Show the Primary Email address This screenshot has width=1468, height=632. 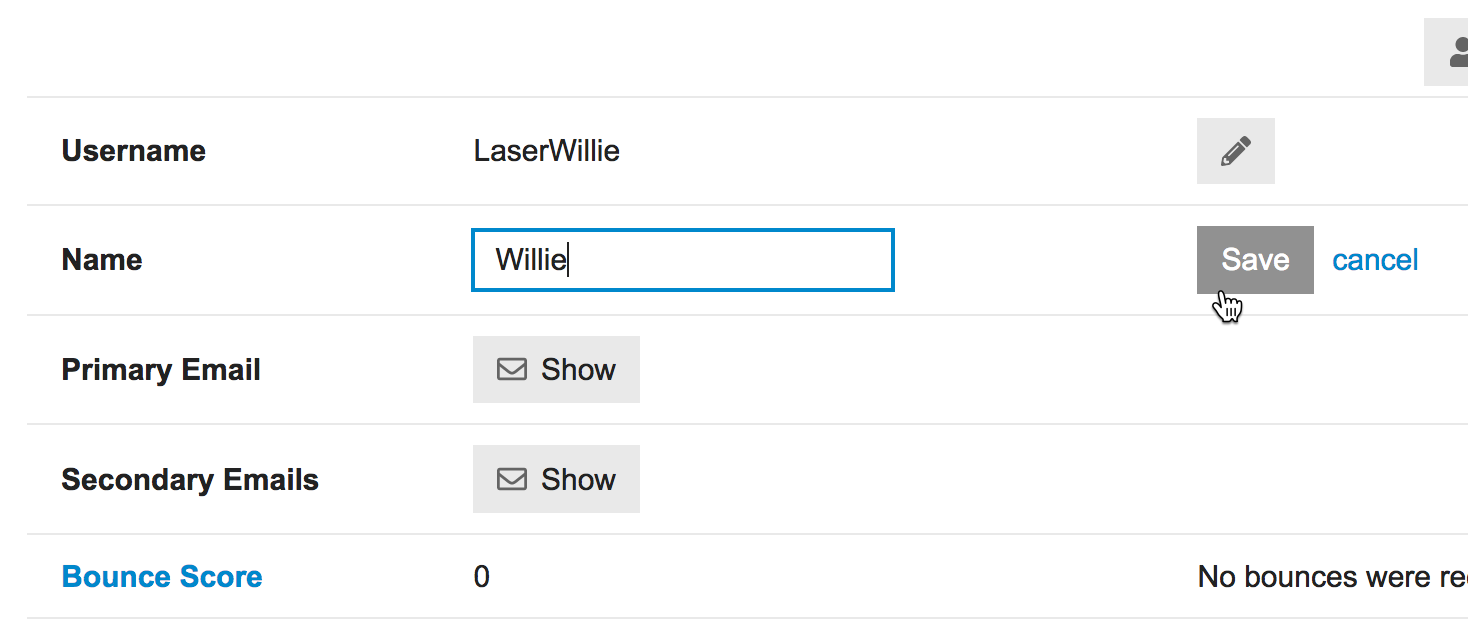(x=556, y=370)
